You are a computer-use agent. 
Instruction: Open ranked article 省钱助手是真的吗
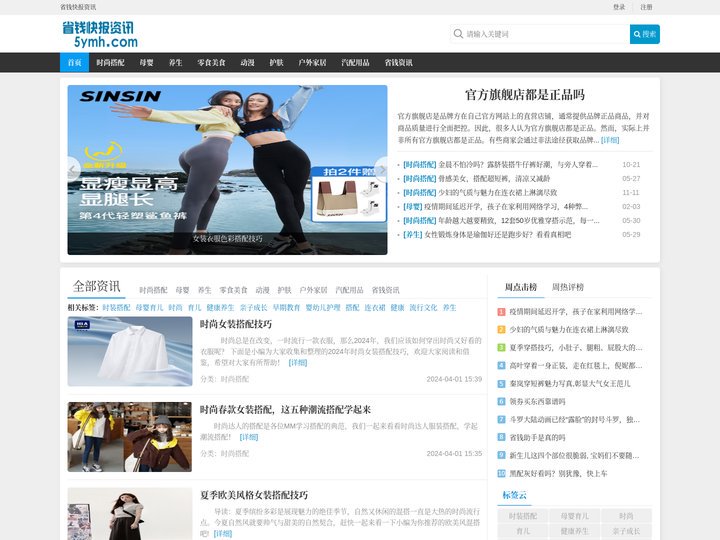click(537, 438)
